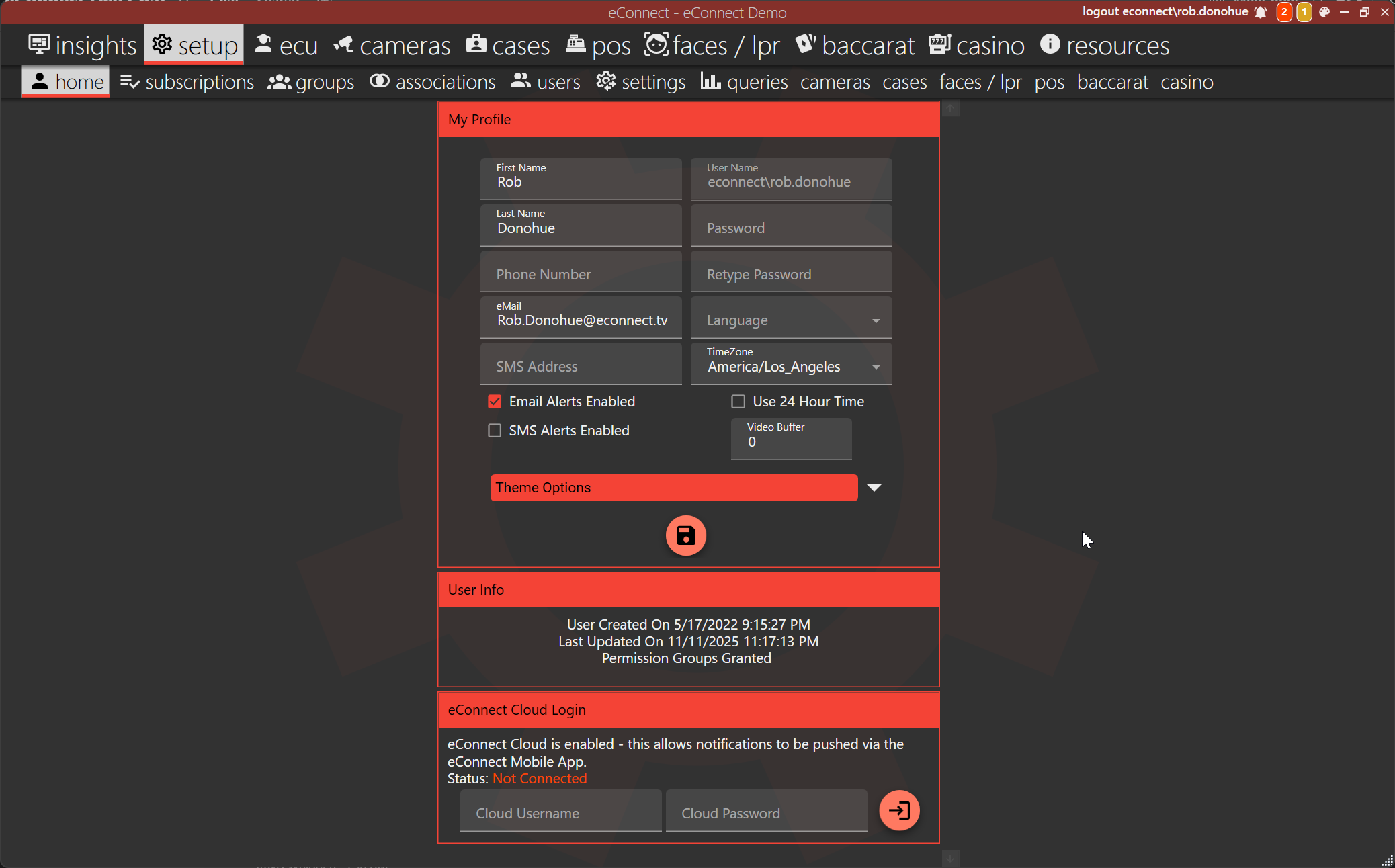Click the save profile floppy disk icon
1395x868 pixels.
point(685,535)
